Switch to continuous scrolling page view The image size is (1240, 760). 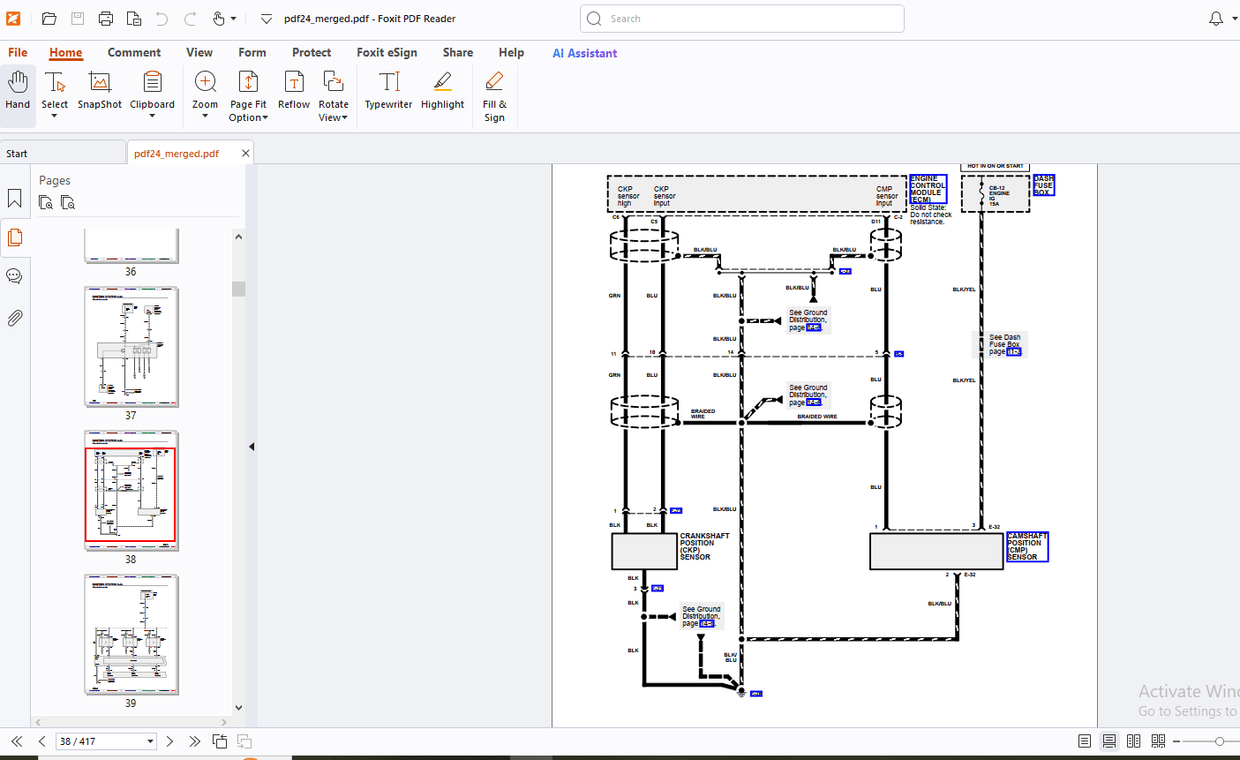(1109, 741)
